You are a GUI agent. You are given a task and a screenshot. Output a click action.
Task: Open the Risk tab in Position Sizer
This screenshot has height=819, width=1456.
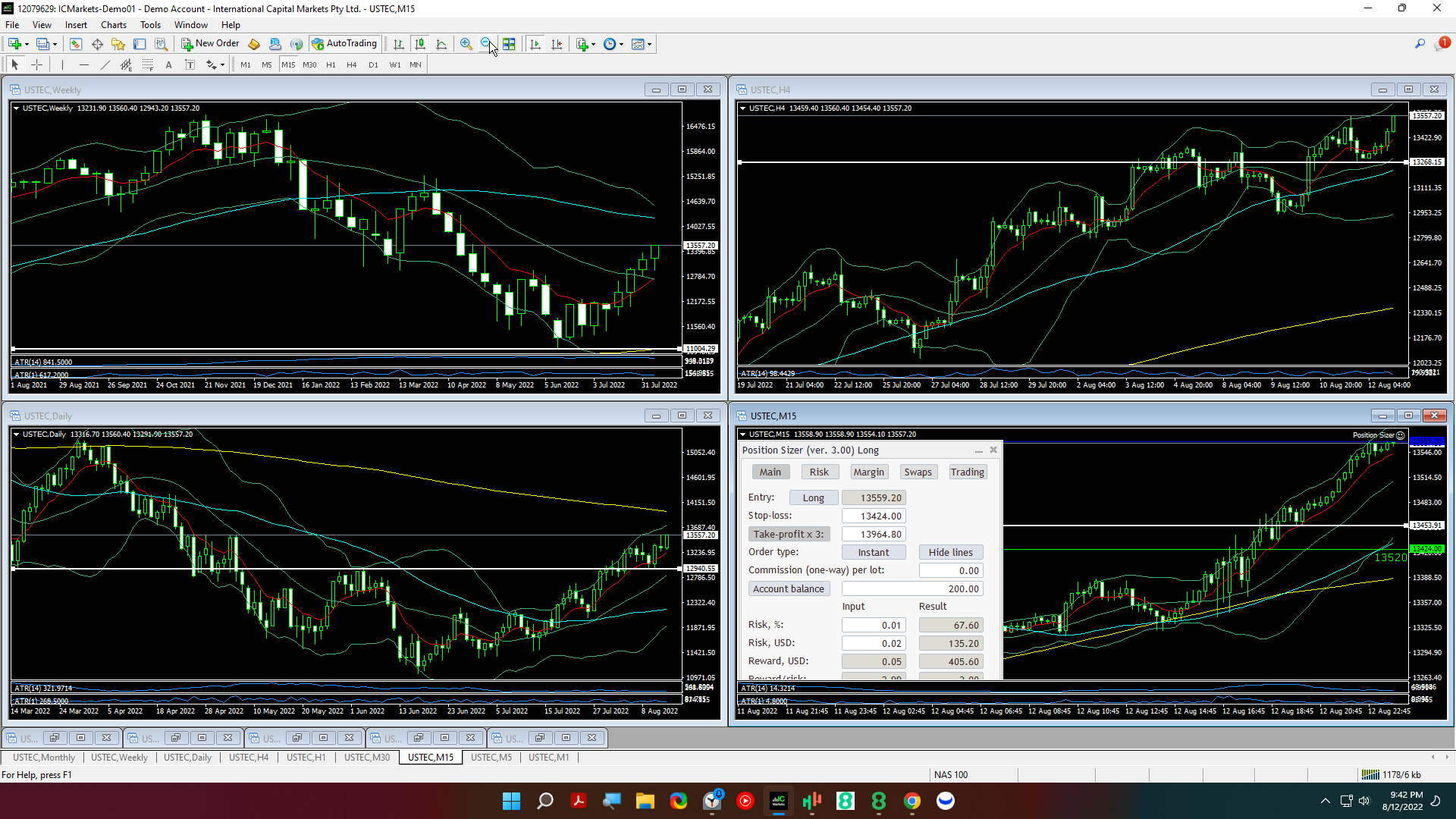(x=819, y=472)
